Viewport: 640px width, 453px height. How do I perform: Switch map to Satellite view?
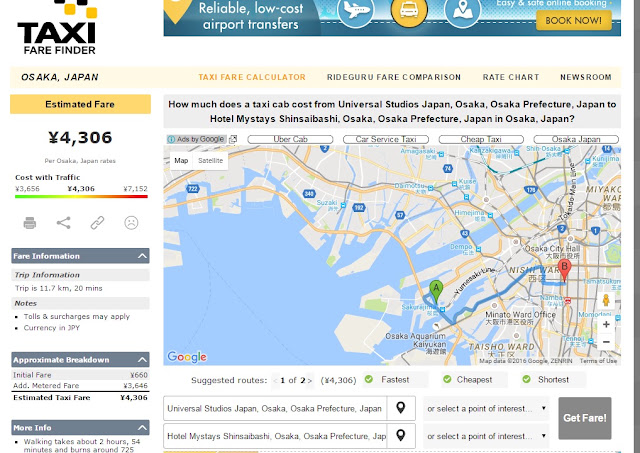coord(211,161)
